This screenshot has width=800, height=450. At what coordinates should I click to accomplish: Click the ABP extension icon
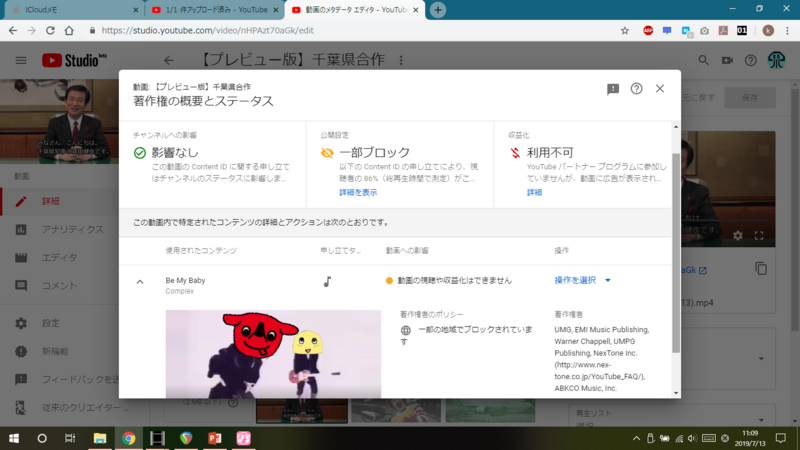648,31
